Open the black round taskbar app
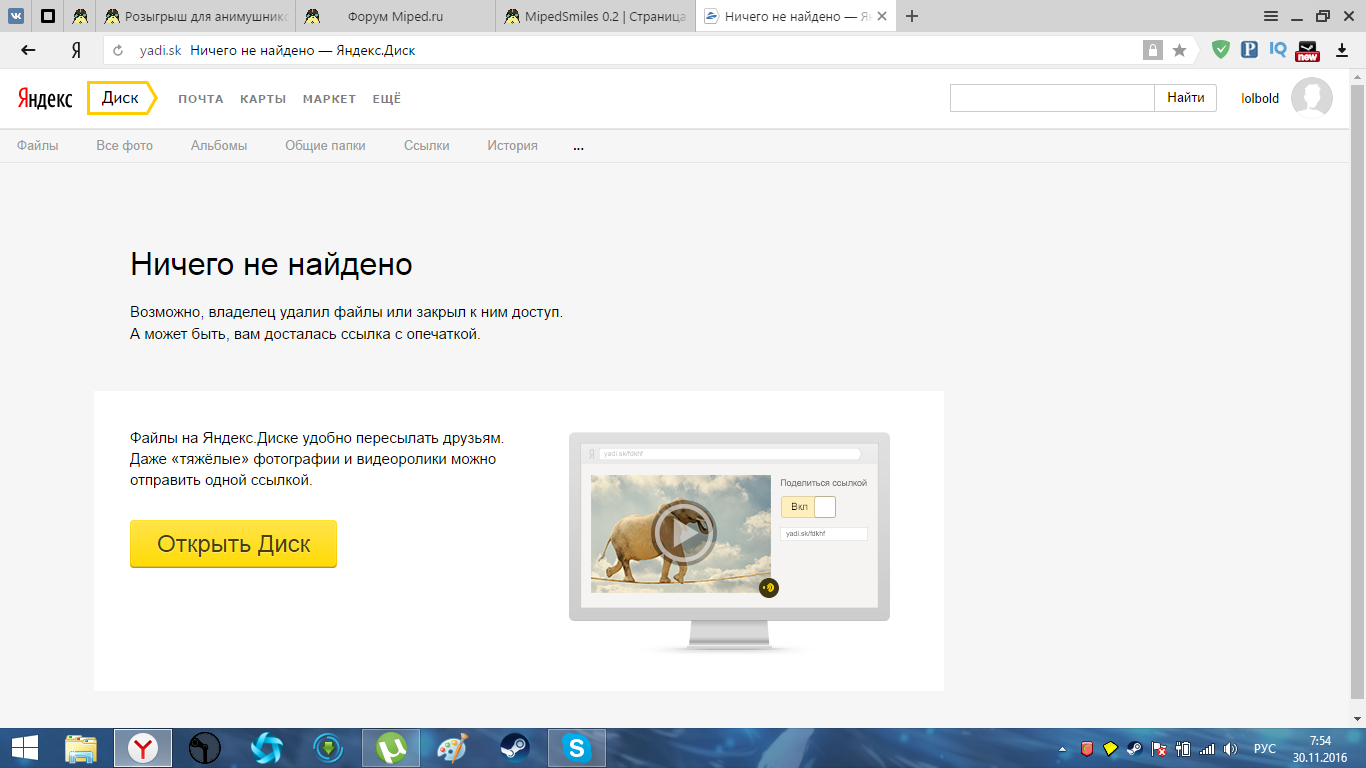This screenshot has width=1366, height=768. point(205,748)
